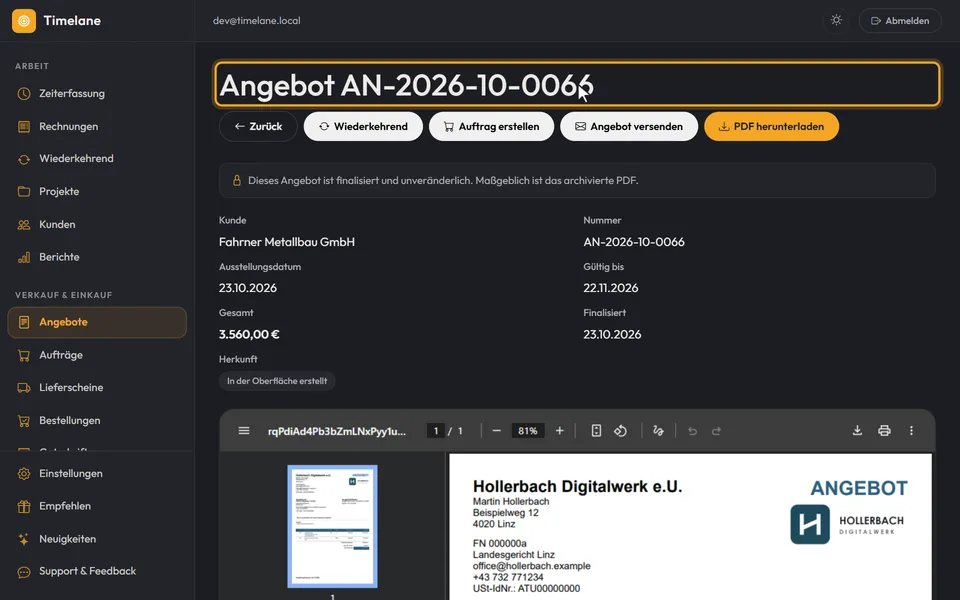Viewport: 960px width, 600px height.
Task: Click the Hollerbach Digitalwerk logo in PDF
Action: pyautogui.click(x=847, y=525)
